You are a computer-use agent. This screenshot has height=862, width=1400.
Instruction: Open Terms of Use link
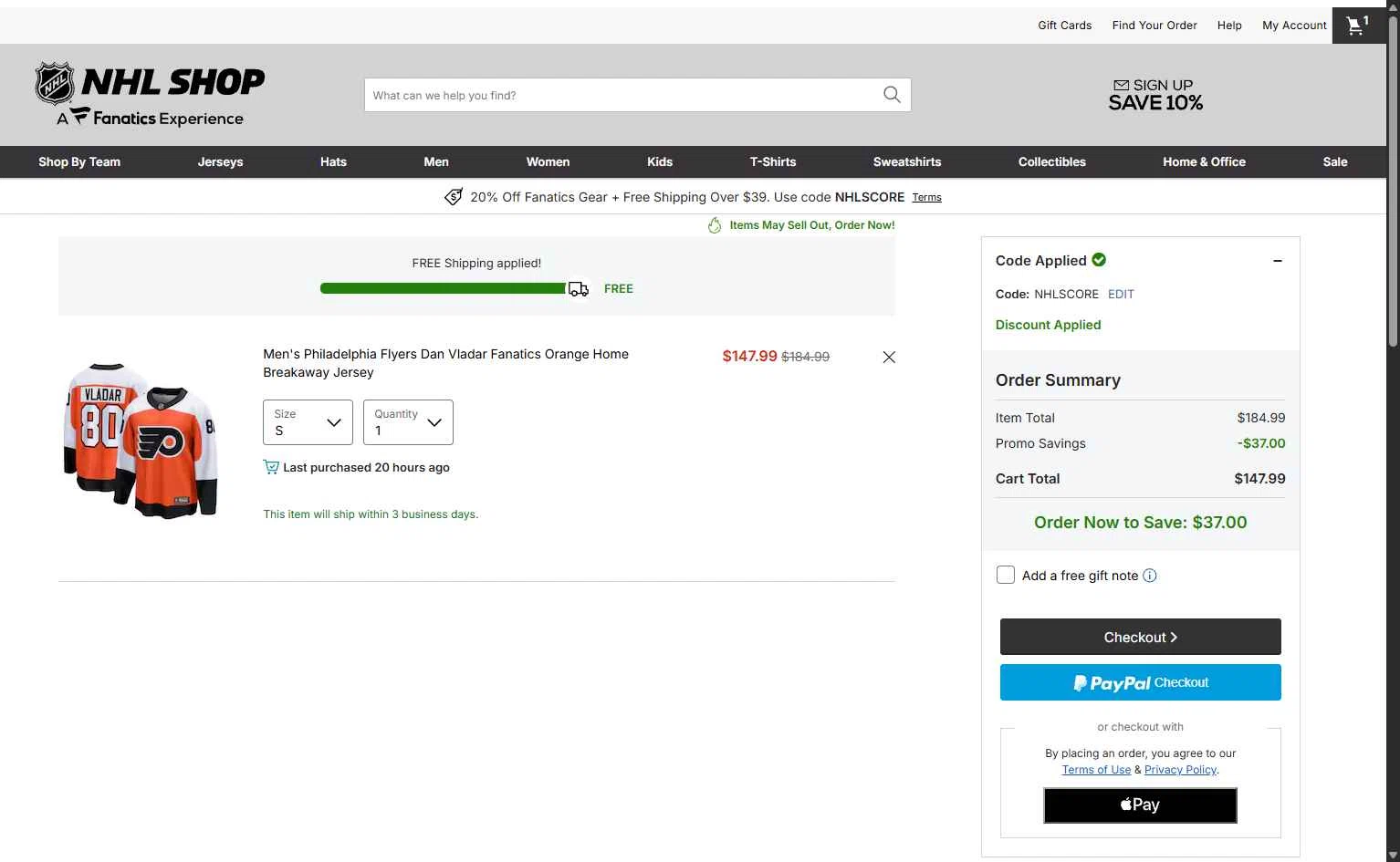[x=1096, y=770]
